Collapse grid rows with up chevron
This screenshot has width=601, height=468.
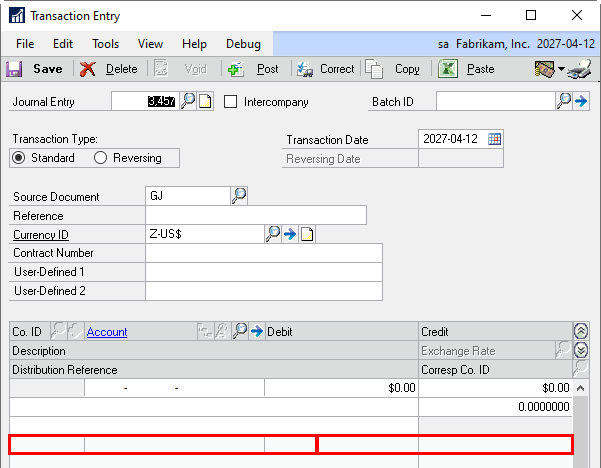(x=581, y=331)
